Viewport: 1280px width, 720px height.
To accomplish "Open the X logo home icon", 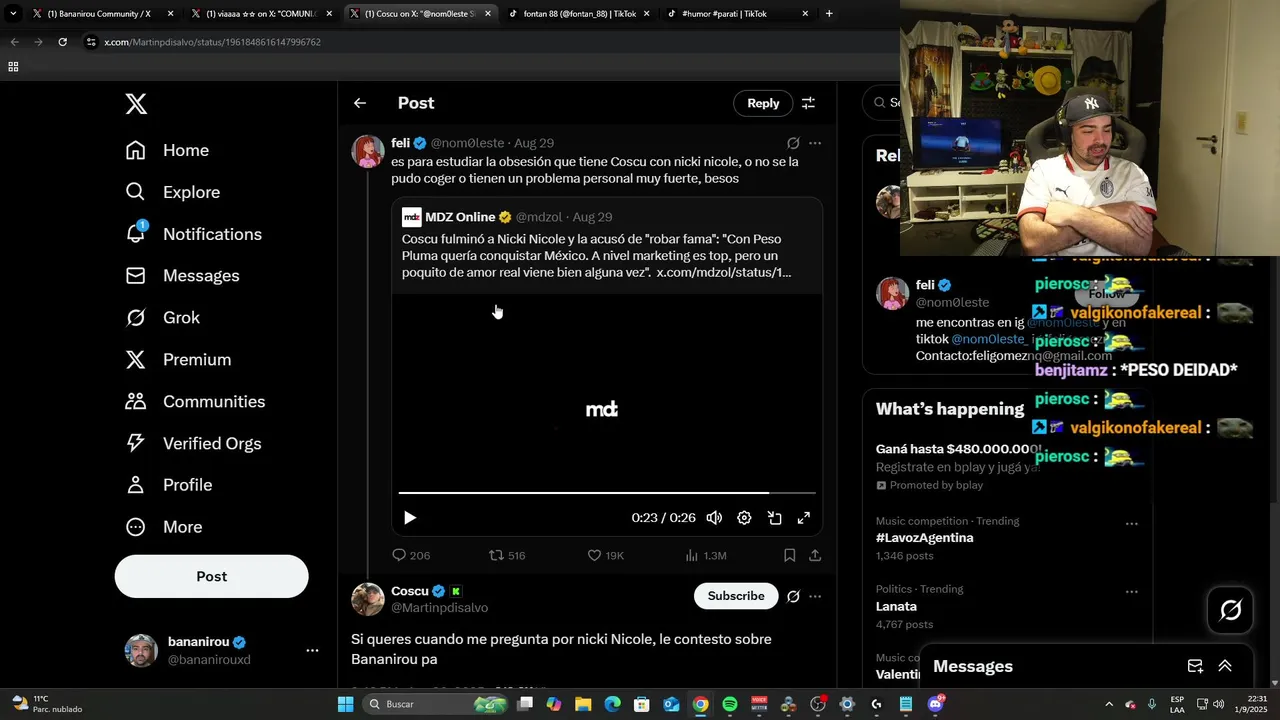I will click(x=136, y=103).
